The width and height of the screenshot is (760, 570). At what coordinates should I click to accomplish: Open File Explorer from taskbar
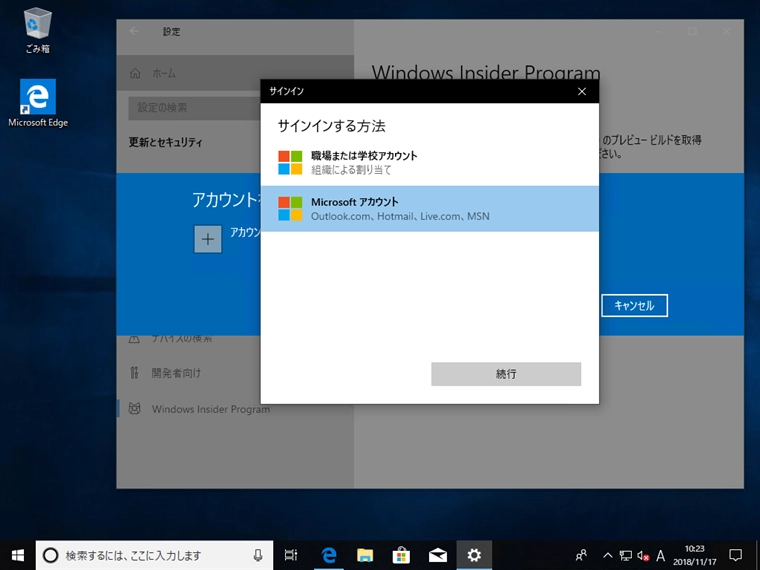(364, 555)
